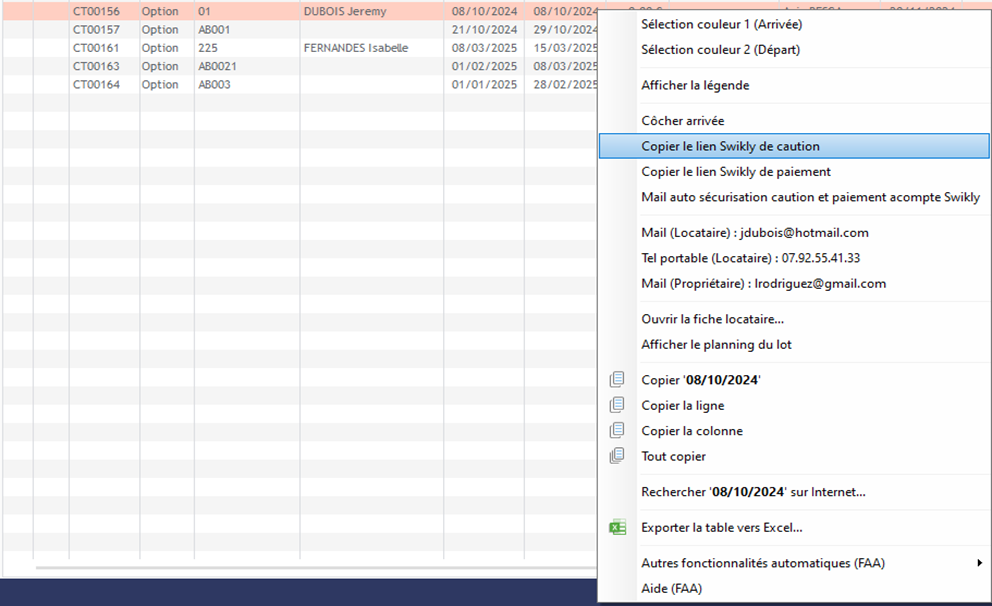Click Mail (Propriétaire) lrodriguez@gmail.com entry
Viewport: 992px width, 606px height.
point(764,283)
